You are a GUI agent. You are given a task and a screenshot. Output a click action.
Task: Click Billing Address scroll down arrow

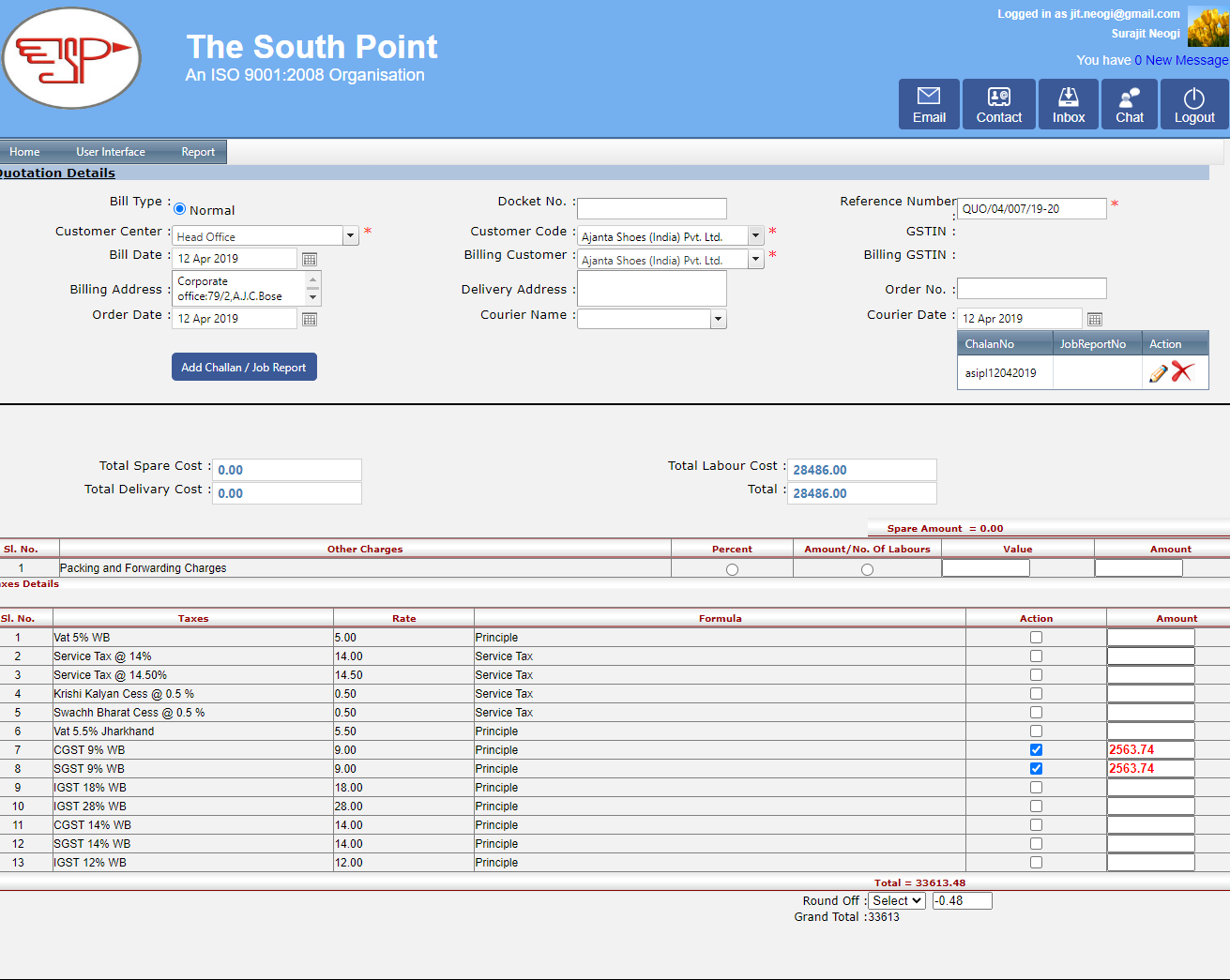313,298
